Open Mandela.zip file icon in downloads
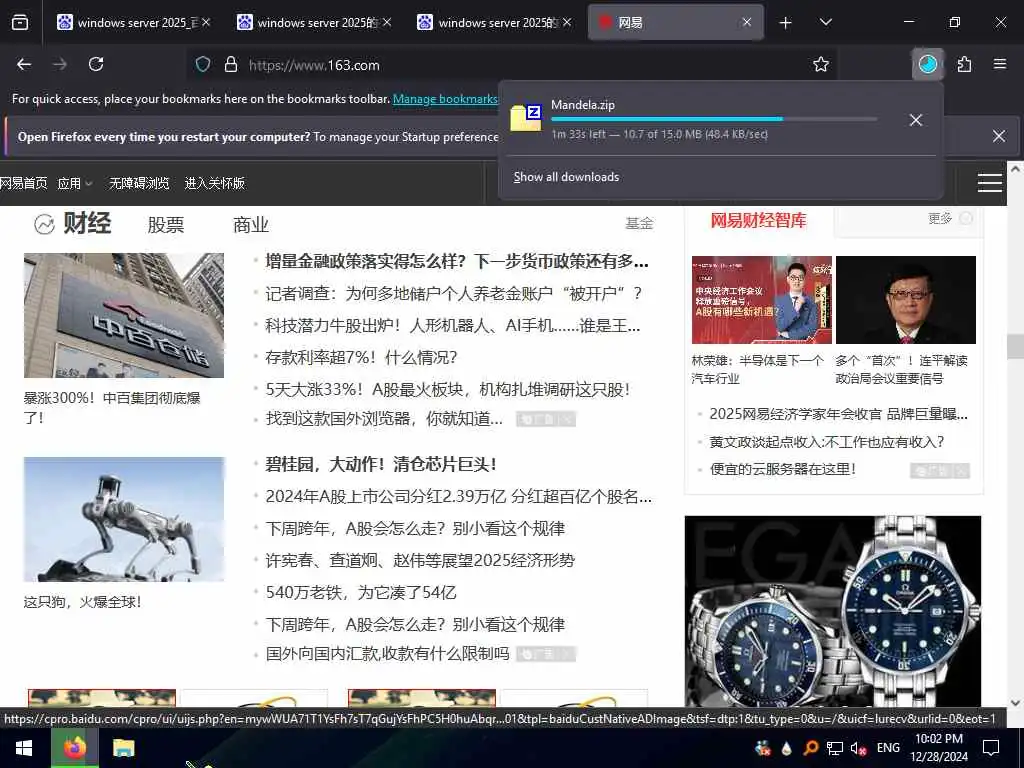This screenshot has height=768, width=1024. click(526, 118)
